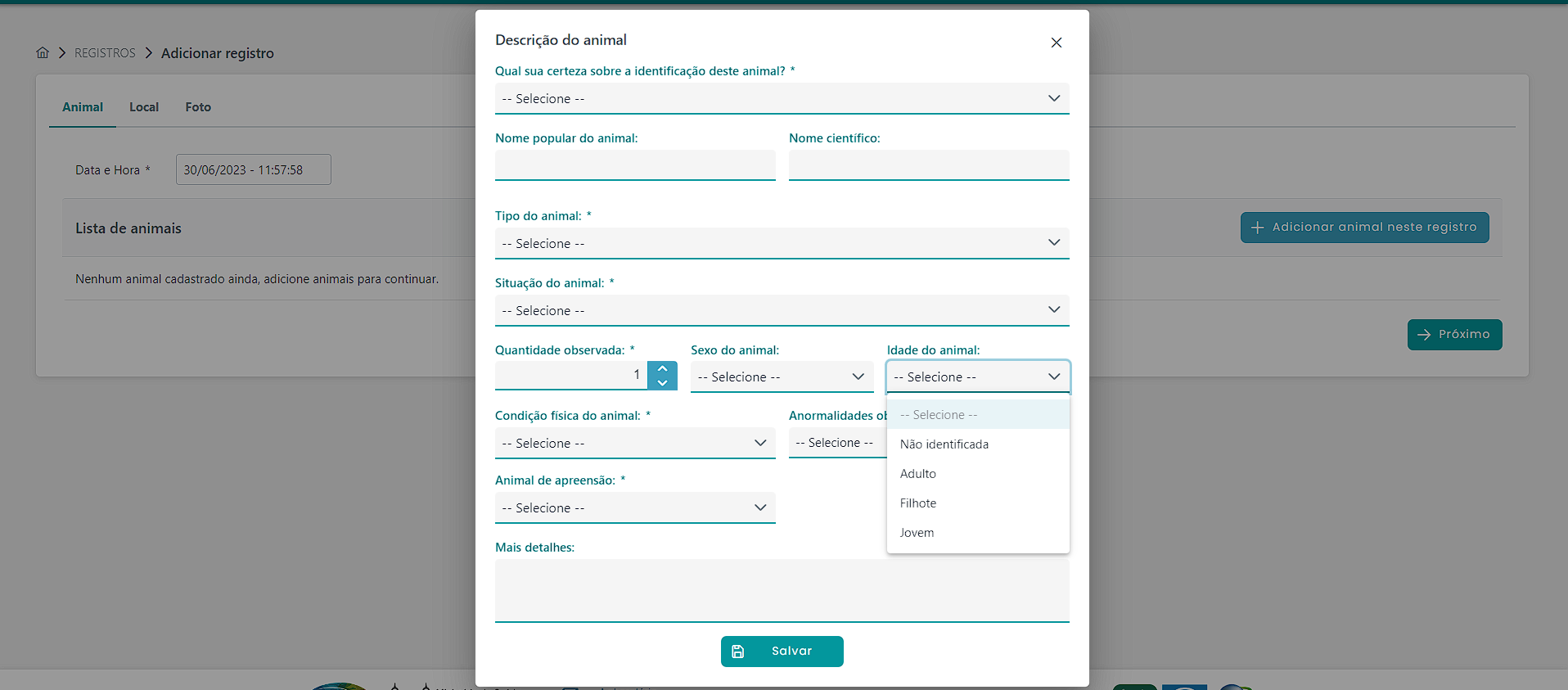Switch to the Foto tab
Image resolution: width=1568 pixels, height=690 pixels.
click(198, 107)
